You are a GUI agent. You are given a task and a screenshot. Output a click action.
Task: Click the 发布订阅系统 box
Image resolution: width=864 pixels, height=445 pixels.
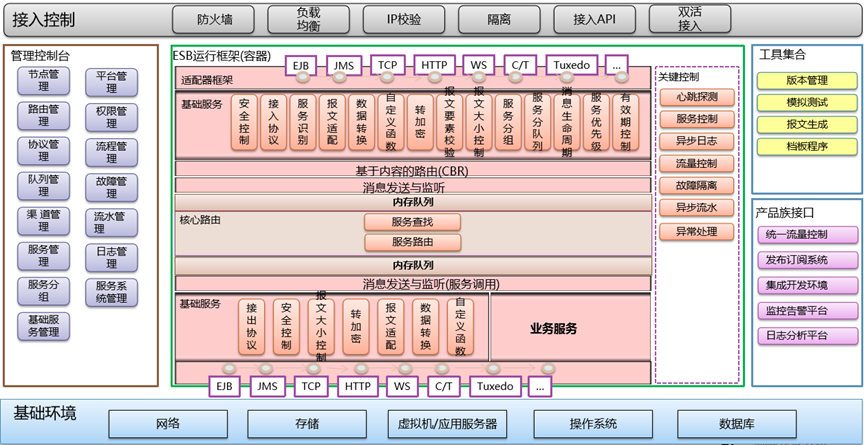pos(808,259)
